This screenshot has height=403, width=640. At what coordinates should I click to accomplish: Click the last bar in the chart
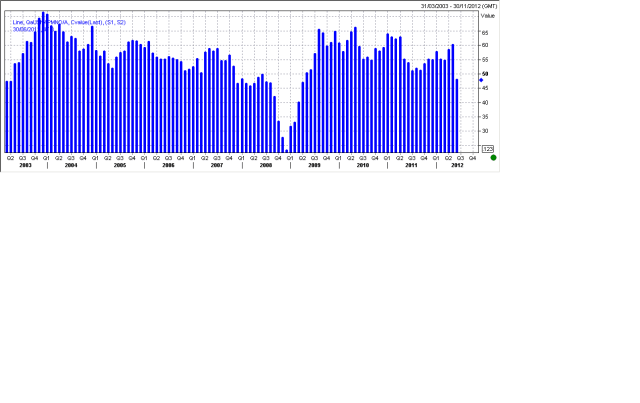457,115
